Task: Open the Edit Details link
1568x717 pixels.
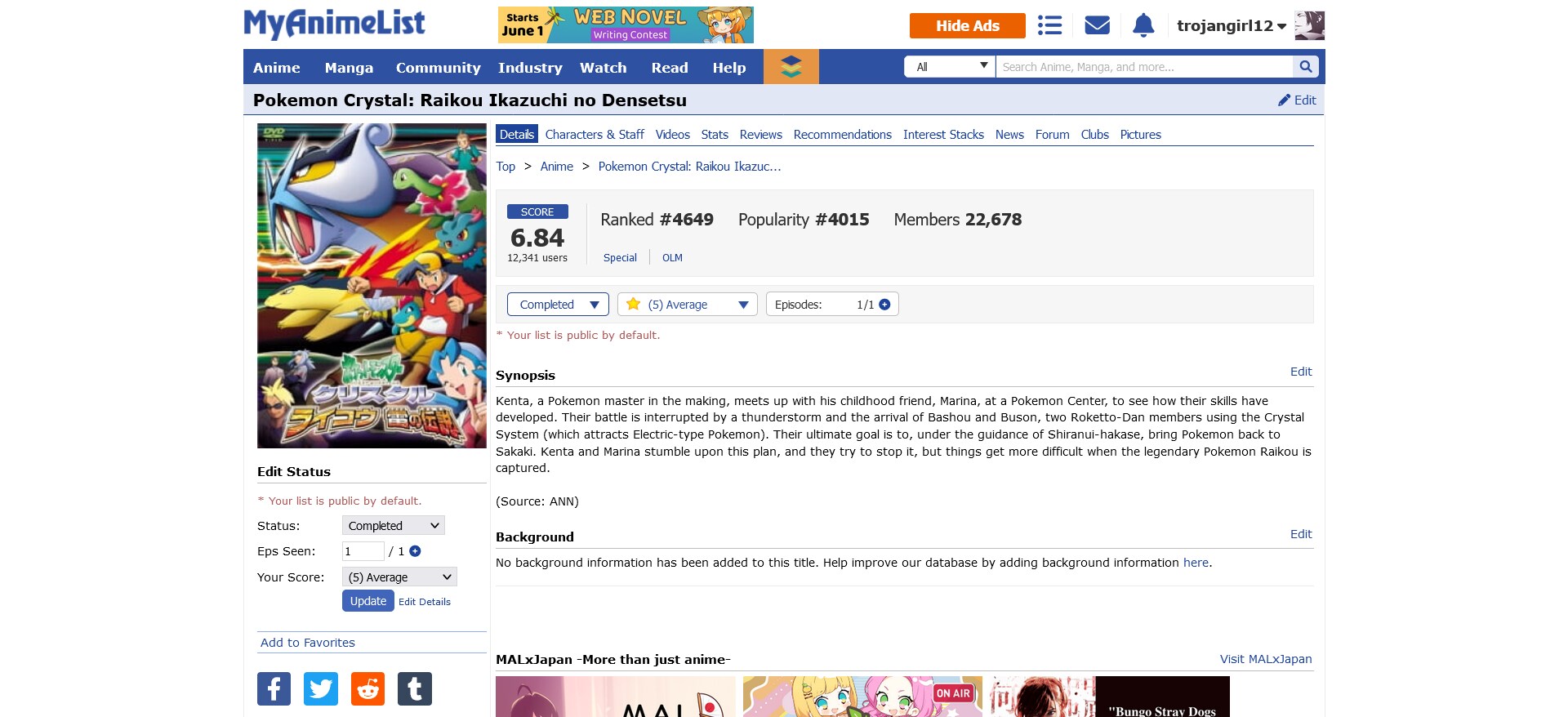Action: 425,602
